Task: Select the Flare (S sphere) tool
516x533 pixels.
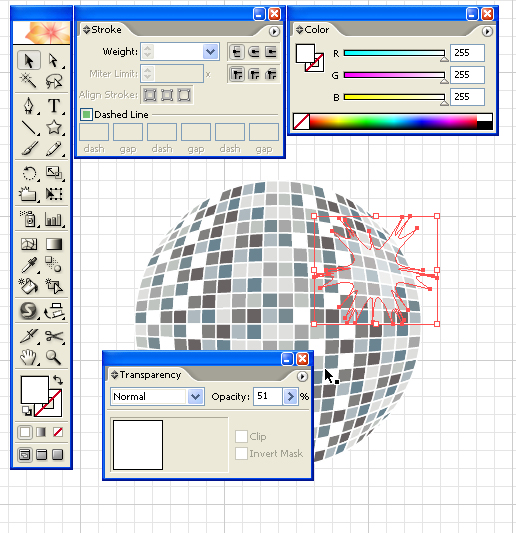Action: (29, 311)
